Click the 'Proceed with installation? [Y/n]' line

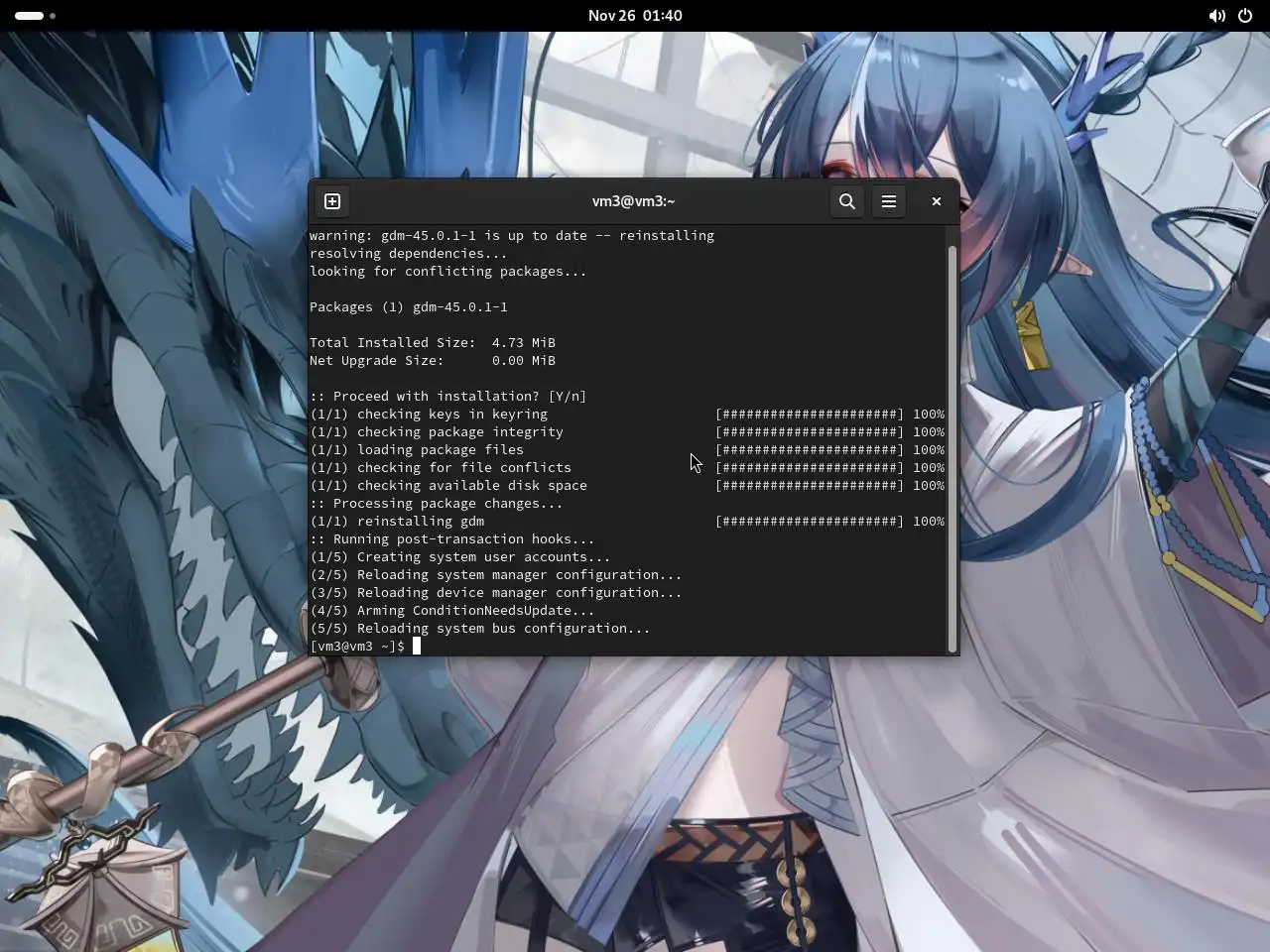[x=448, y=397]
